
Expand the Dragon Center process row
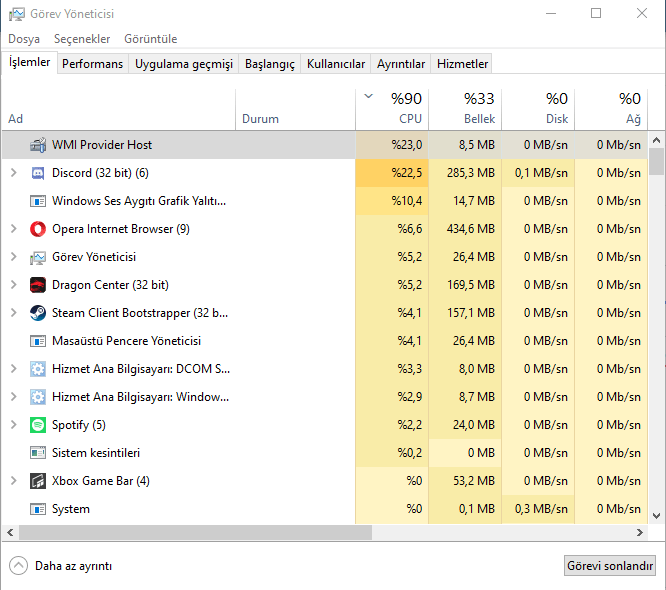click(14, 285)
